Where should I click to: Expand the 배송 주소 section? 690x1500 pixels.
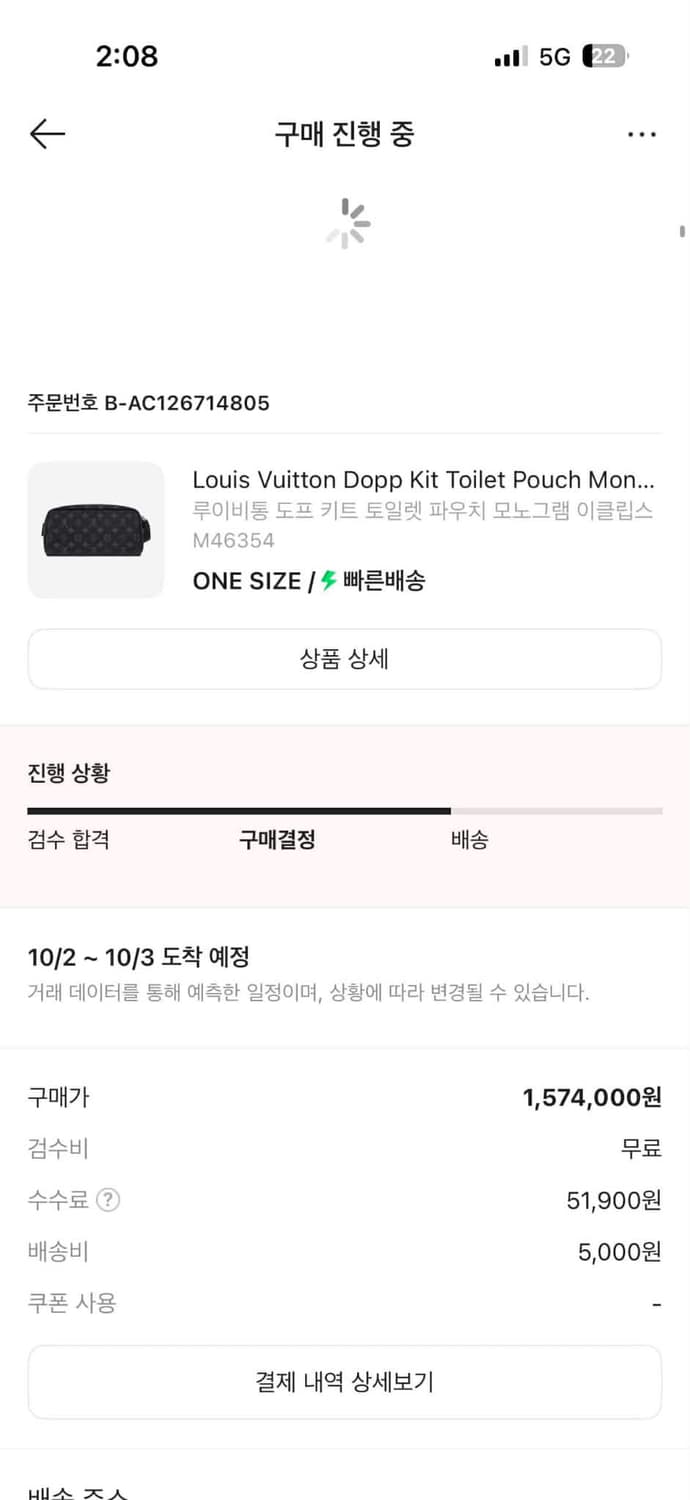(x=77, y=1493)
